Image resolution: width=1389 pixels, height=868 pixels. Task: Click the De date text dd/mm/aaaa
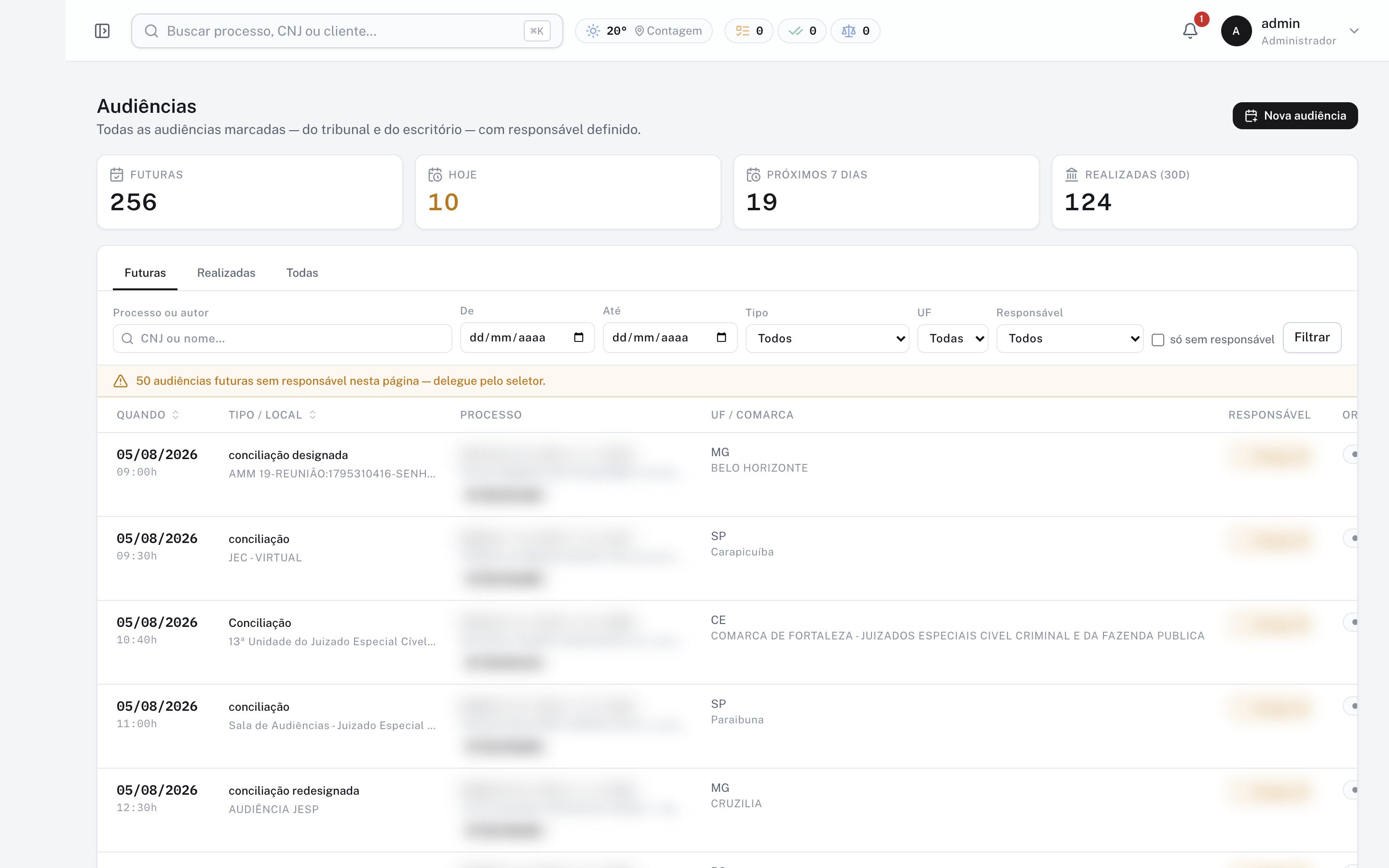507,338
